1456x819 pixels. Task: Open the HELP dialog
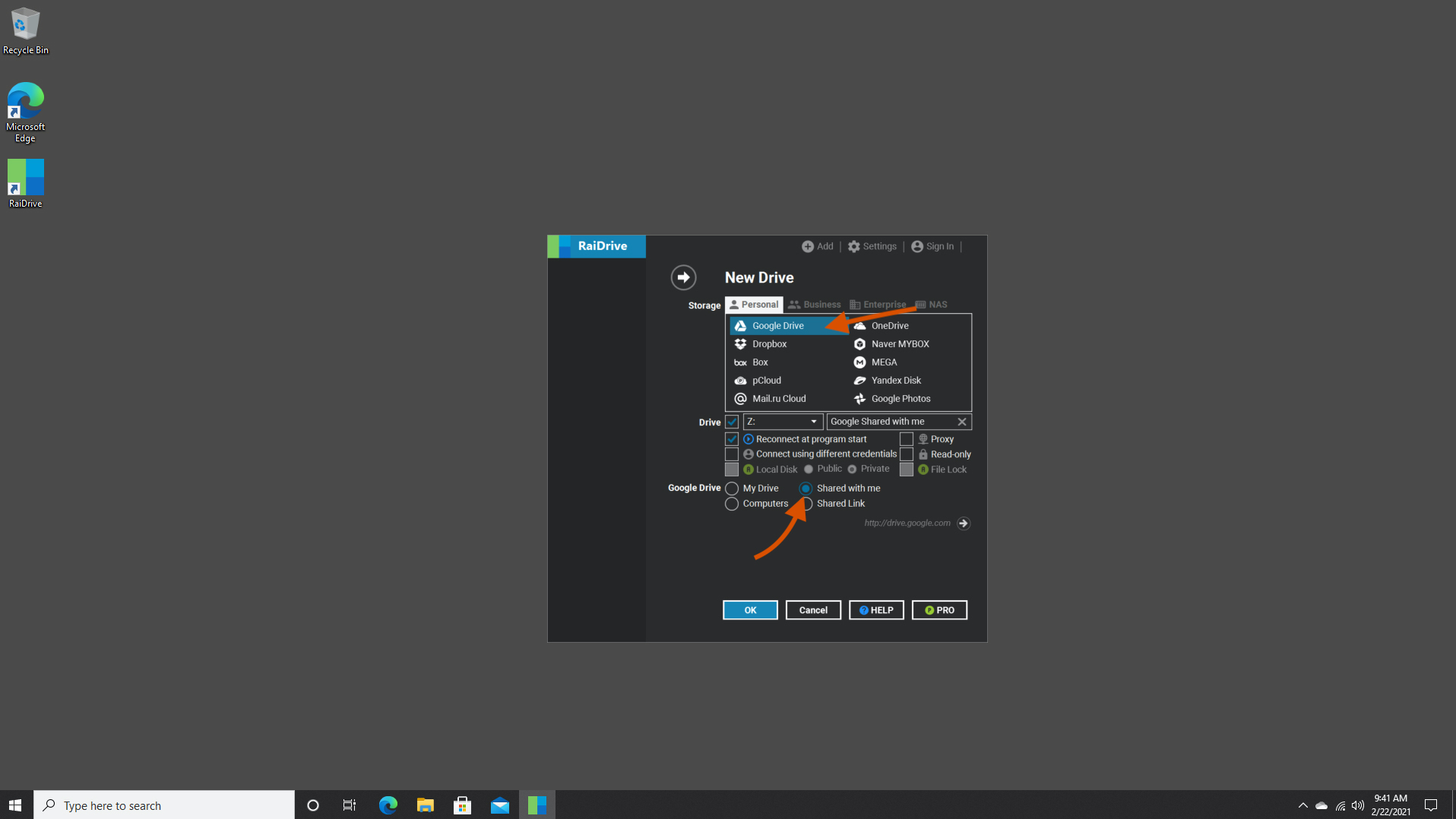click(x=875, y=609)
